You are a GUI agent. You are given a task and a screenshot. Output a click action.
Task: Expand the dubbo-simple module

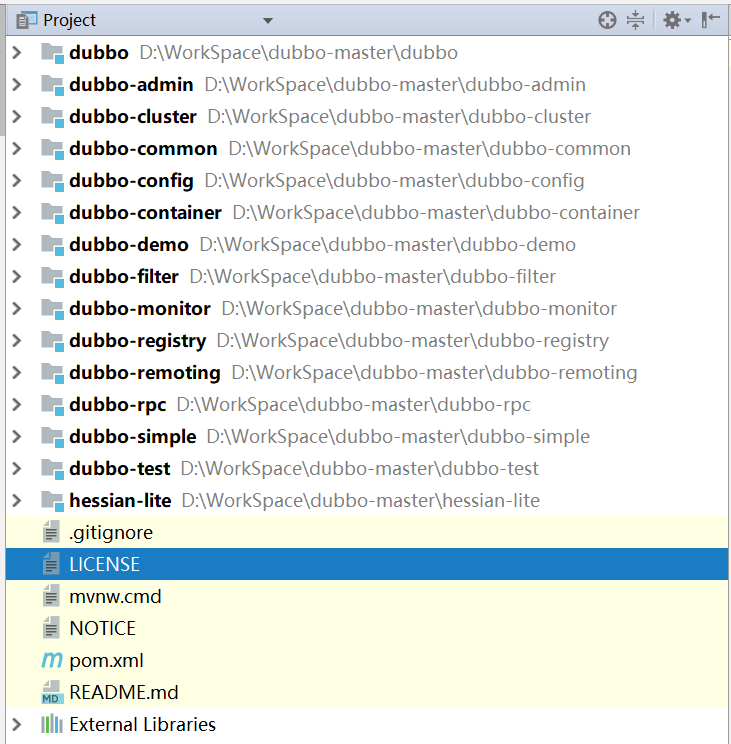point(17,436)
